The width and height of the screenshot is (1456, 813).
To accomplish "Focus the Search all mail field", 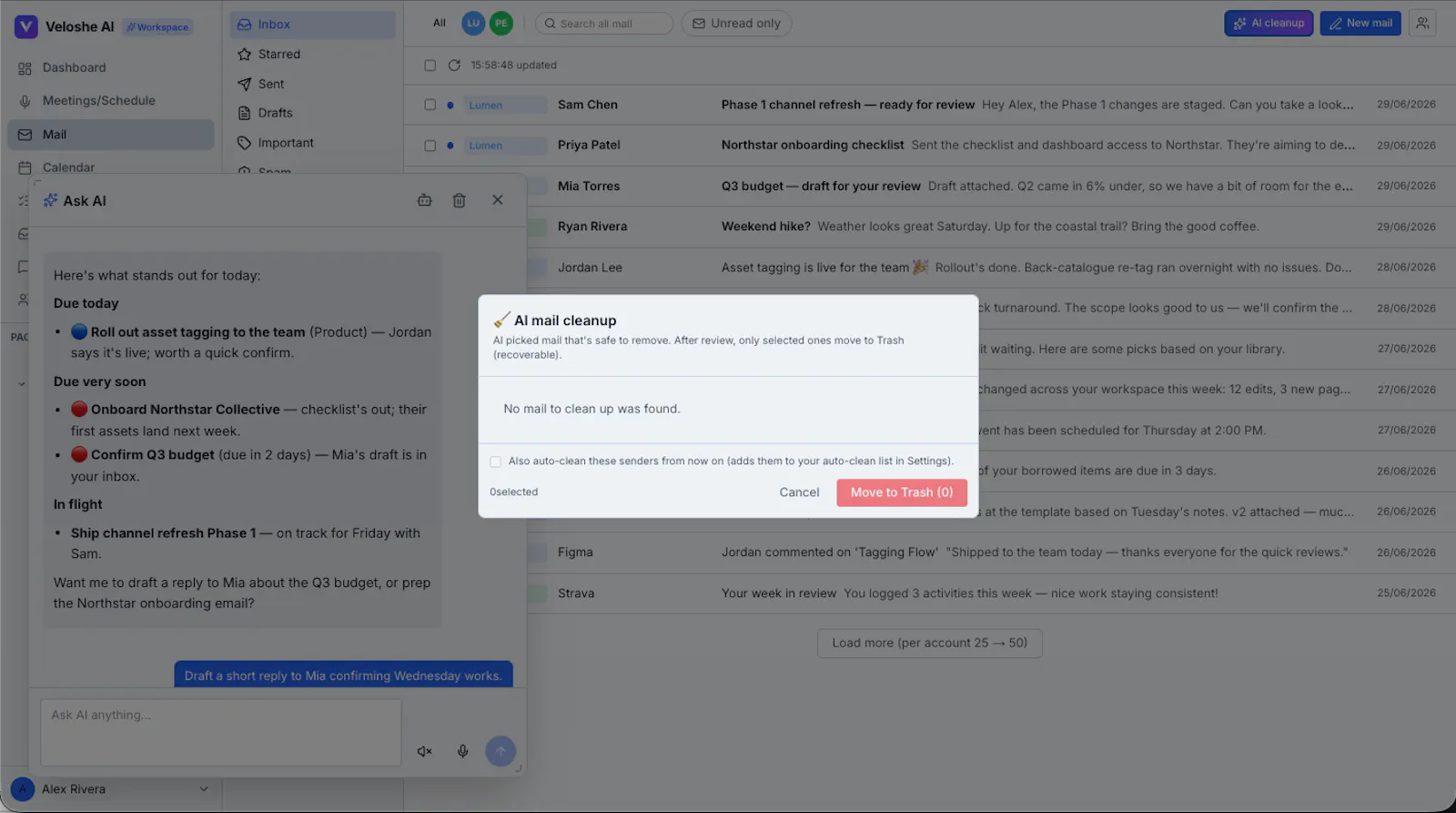I will [x=604, y=24].
